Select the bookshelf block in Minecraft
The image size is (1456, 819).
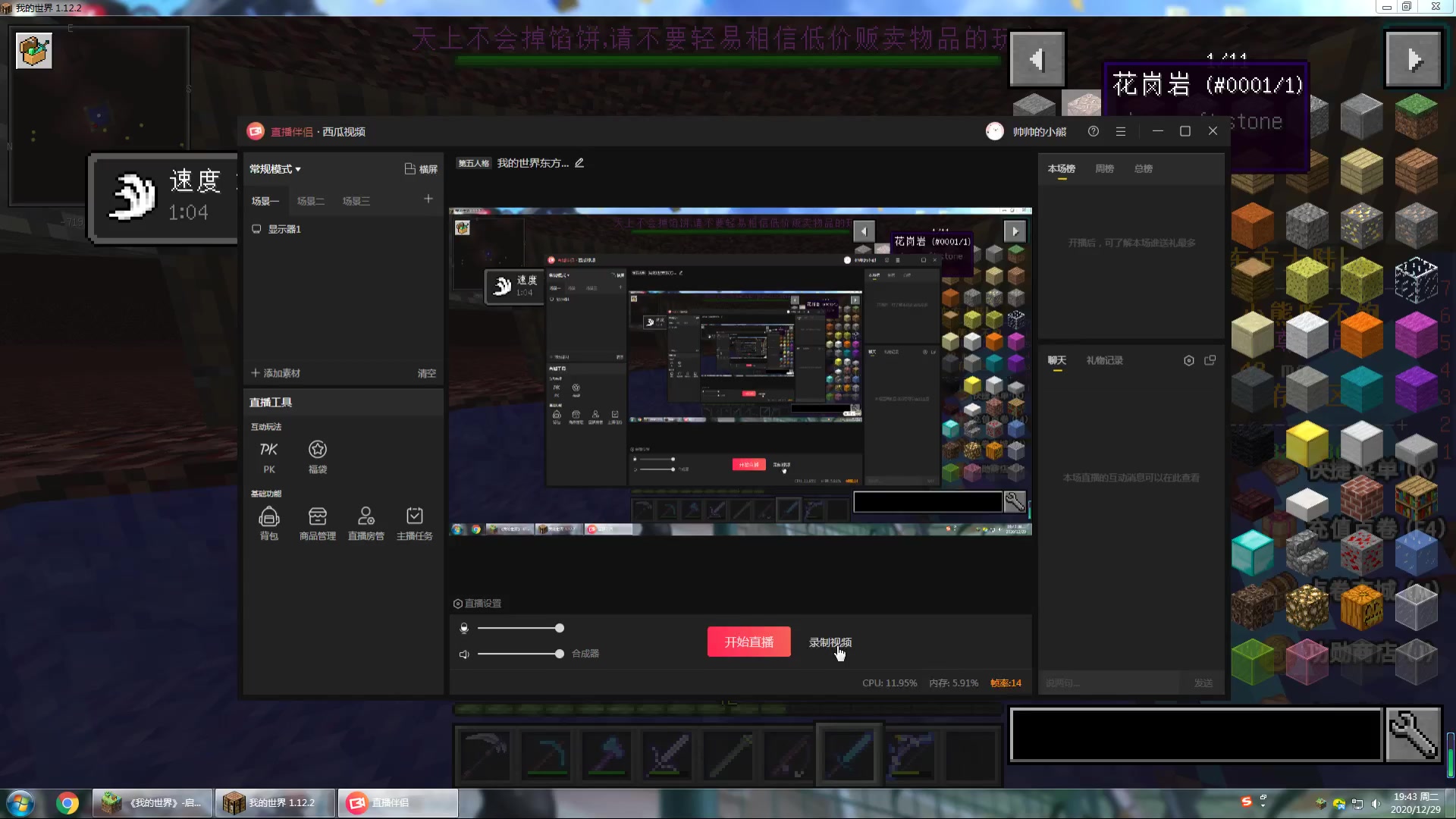pyautogui.click(x=1416, y=498)
